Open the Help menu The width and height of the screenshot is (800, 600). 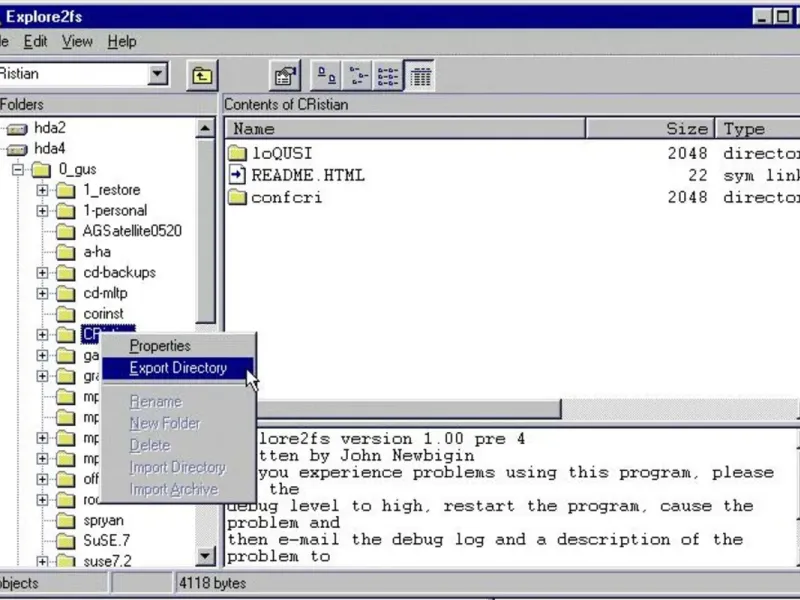click(x=122, y=41)
